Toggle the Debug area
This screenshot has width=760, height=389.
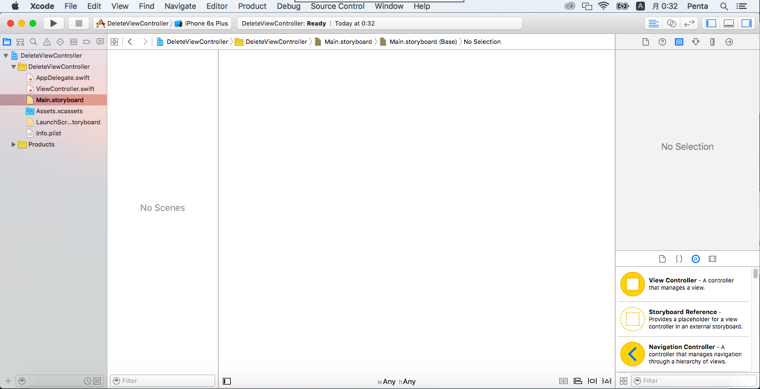(x=728, y=23)
